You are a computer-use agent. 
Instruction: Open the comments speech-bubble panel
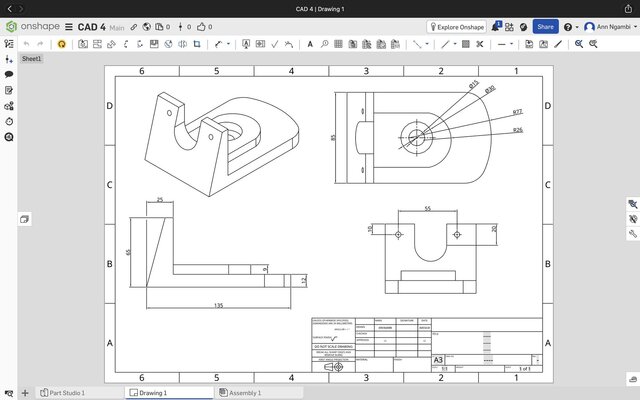click(x=9, y=74)
